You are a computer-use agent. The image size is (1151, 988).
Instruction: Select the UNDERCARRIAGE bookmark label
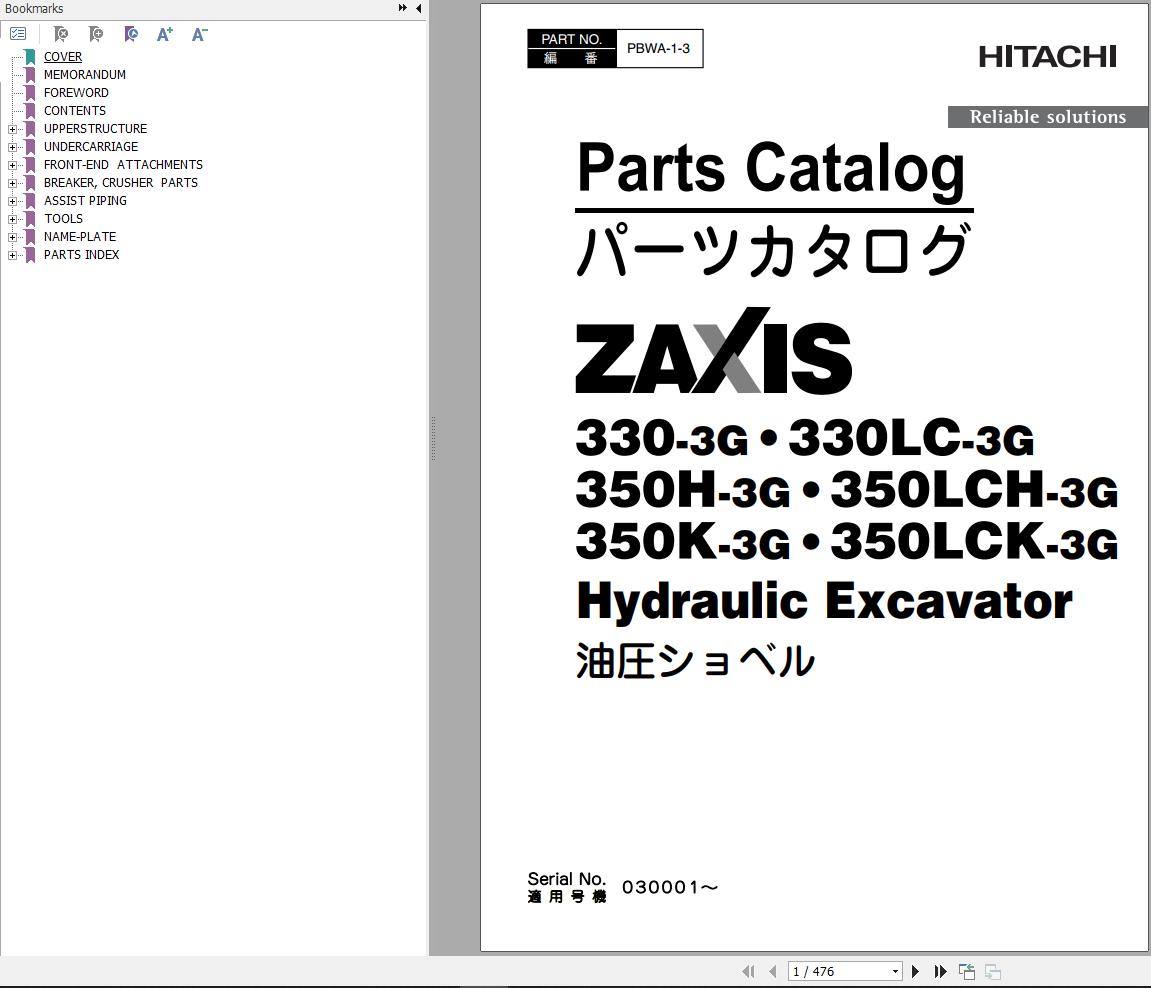point(90,147)
